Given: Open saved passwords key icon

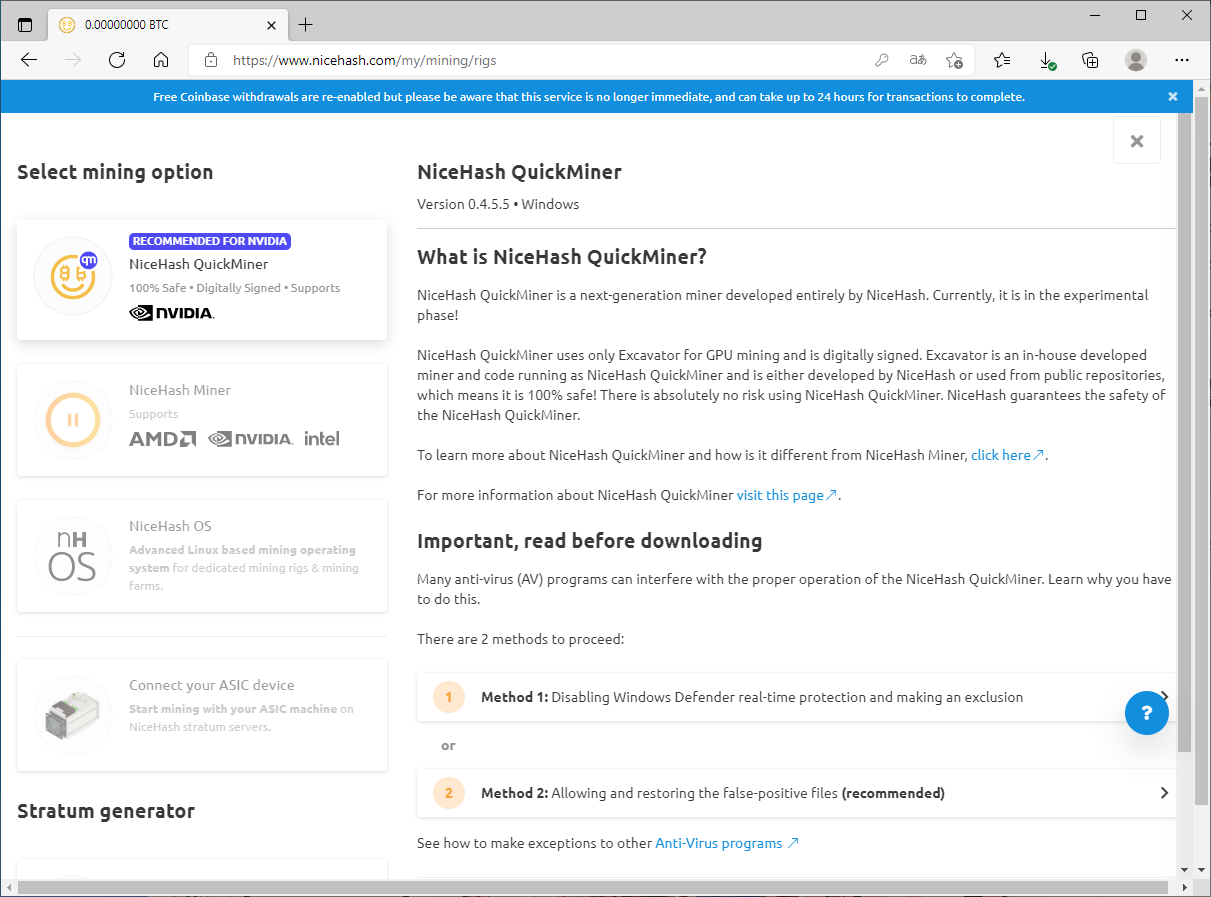Looking at the screenshot, I should tap(882, 60).
